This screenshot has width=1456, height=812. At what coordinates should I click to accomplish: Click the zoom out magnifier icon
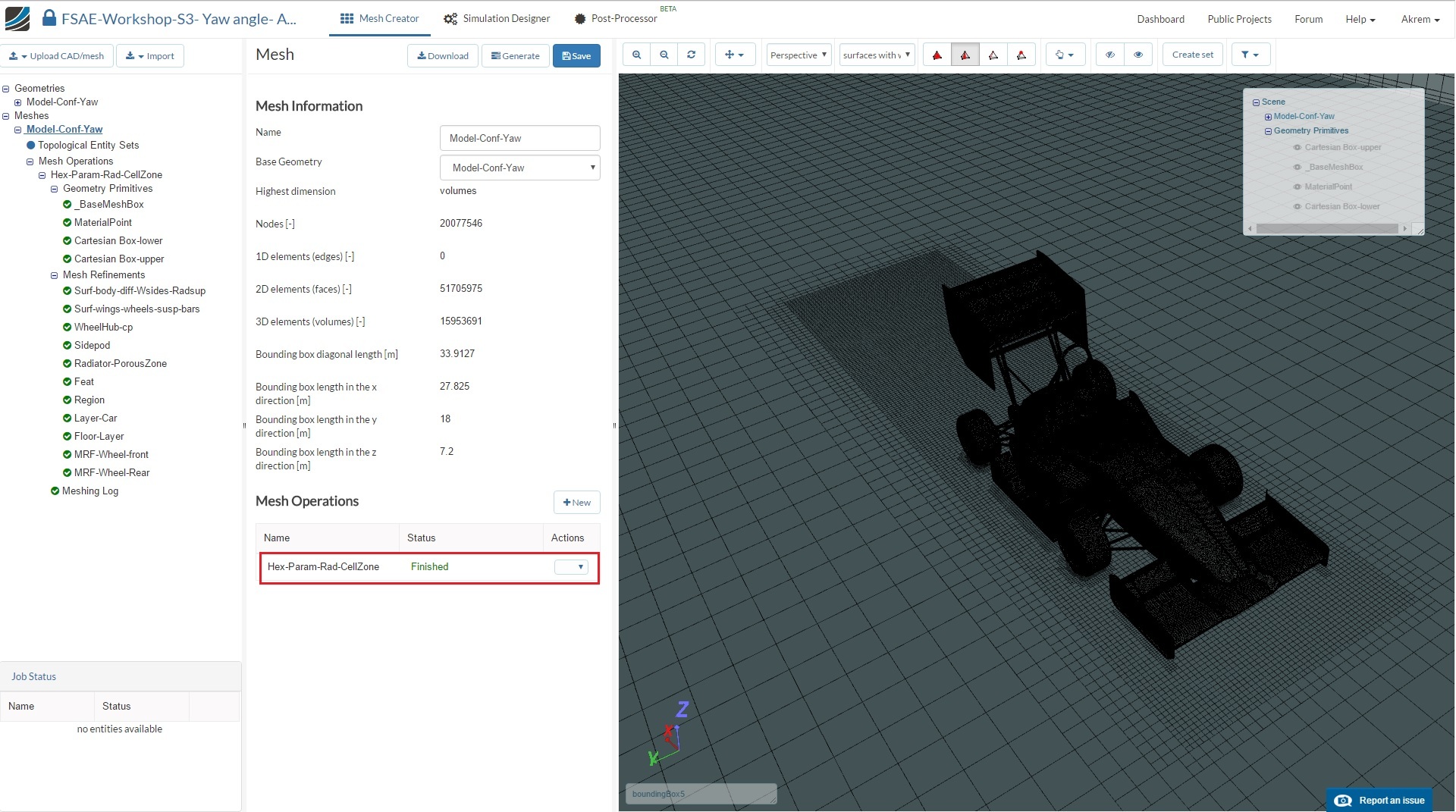[664, 55]
